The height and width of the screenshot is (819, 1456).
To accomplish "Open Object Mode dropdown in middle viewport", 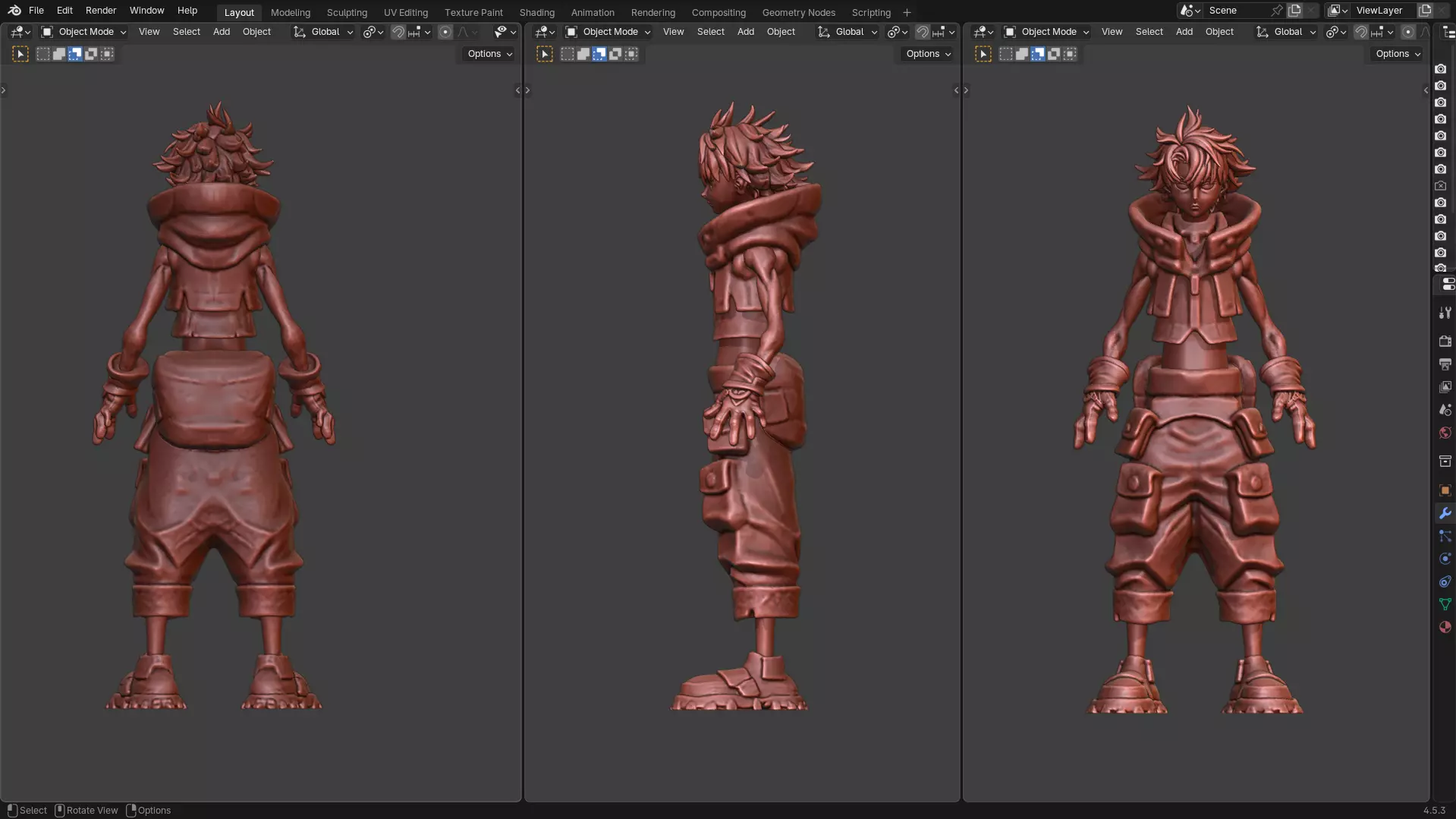I will pos(609,32).
